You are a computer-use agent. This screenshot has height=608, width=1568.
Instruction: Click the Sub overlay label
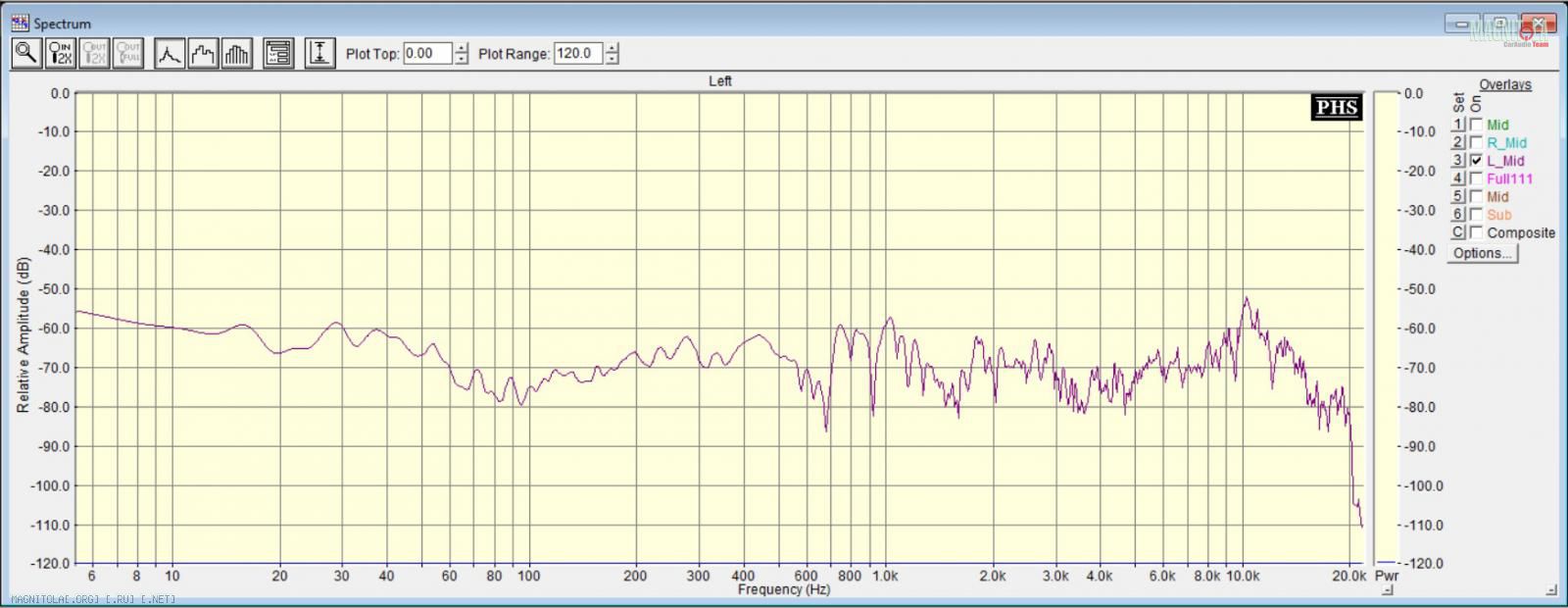[1498, 215]
